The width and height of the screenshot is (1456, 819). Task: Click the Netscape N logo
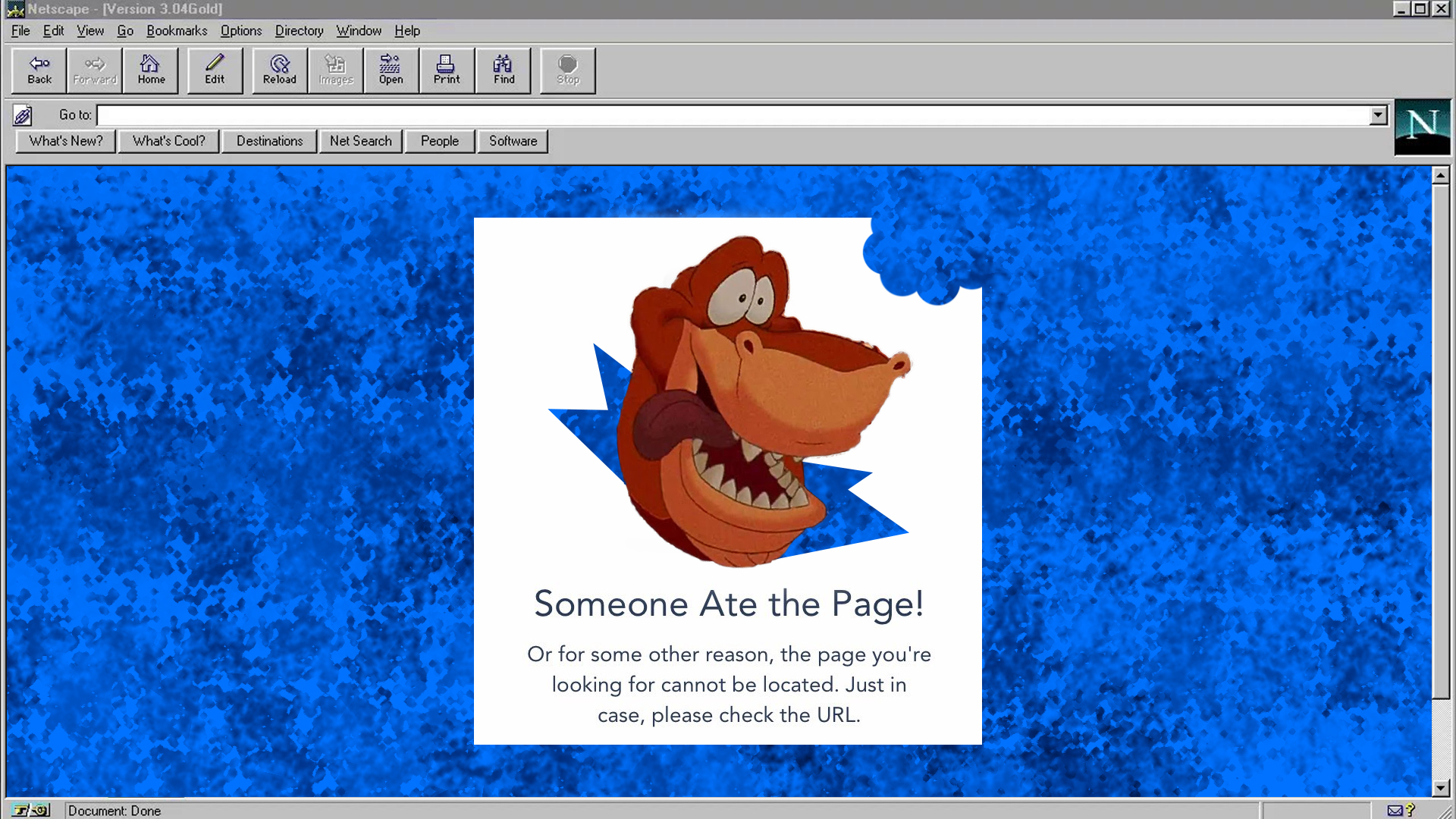[x=1422, y=127]
